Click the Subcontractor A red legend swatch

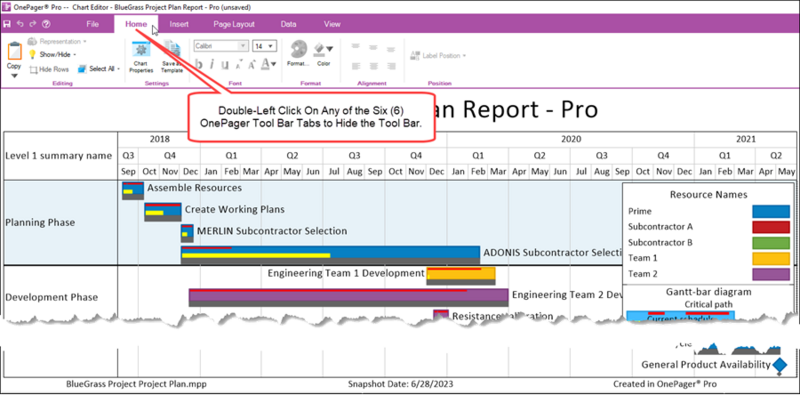[x=771, y=227]
